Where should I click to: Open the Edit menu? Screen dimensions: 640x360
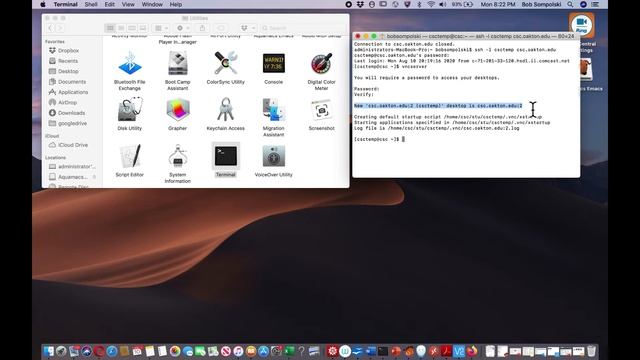pos(109,4)
